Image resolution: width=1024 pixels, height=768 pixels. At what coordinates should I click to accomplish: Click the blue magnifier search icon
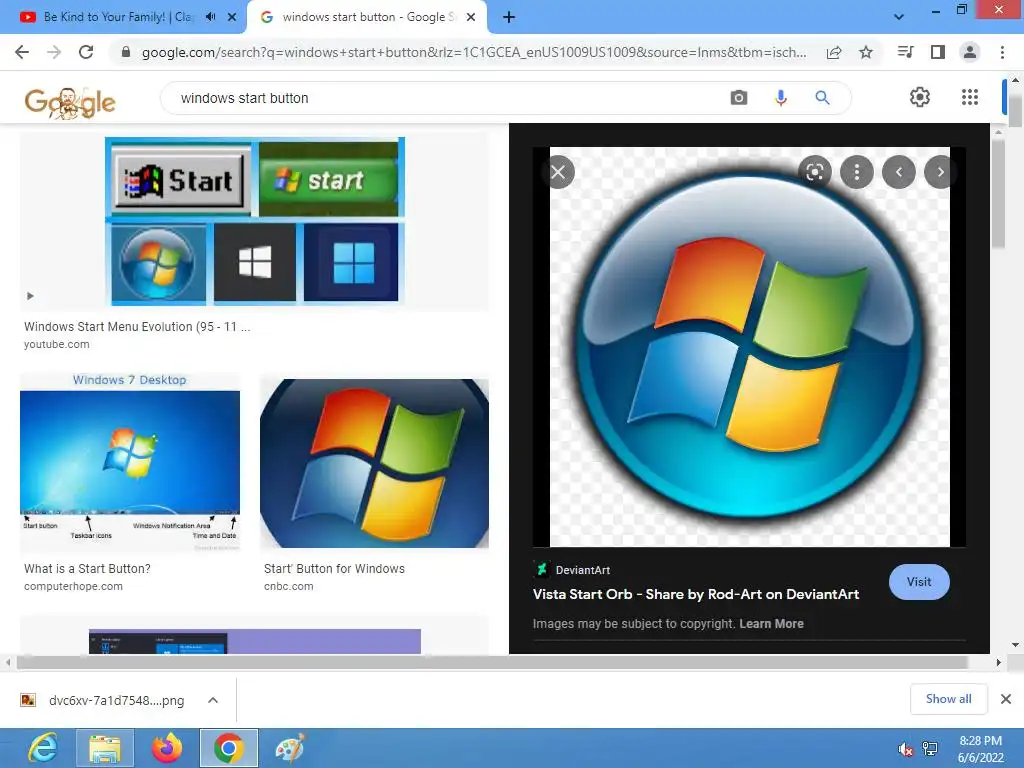click(822, 98)
